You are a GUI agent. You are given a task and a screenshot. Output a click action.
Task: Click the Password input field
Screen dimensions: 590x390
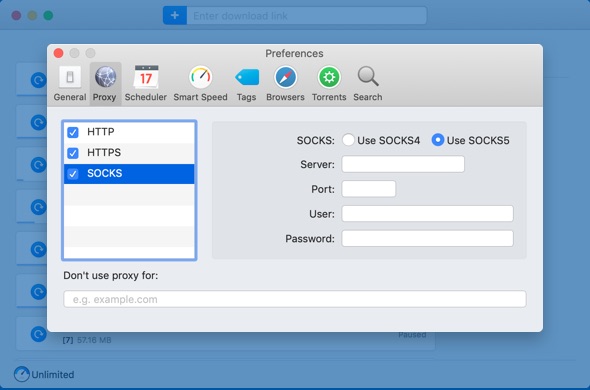(x=427, y=238)
